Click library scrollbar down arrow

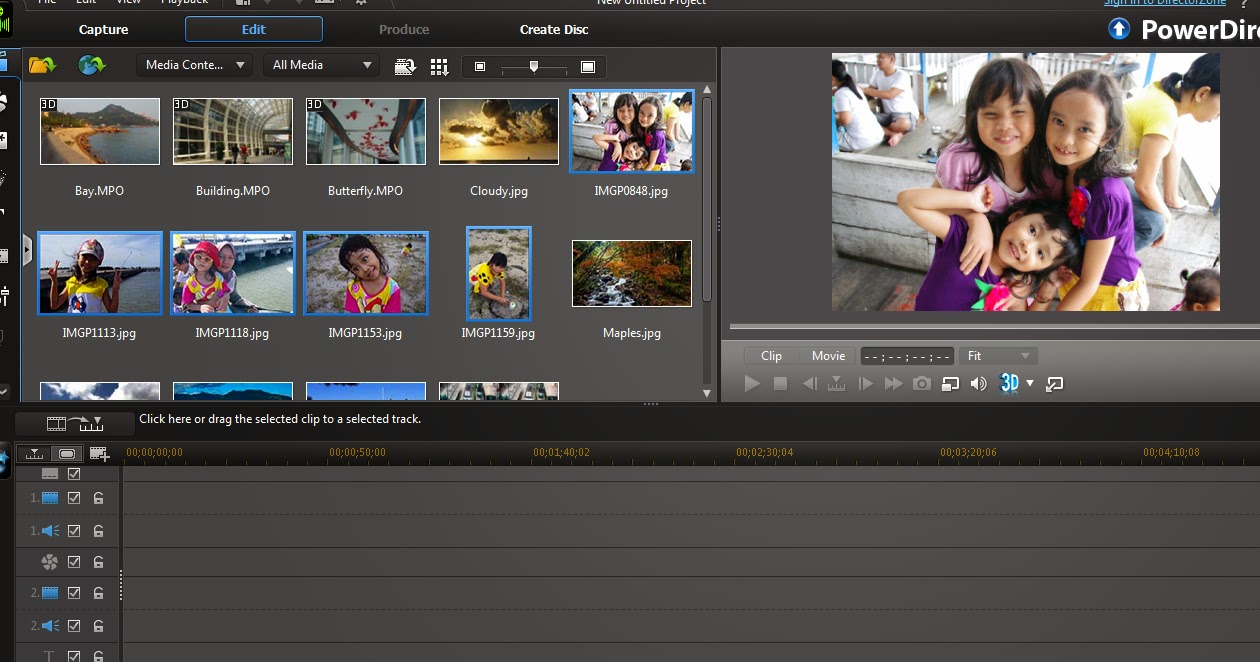[707, 393]
